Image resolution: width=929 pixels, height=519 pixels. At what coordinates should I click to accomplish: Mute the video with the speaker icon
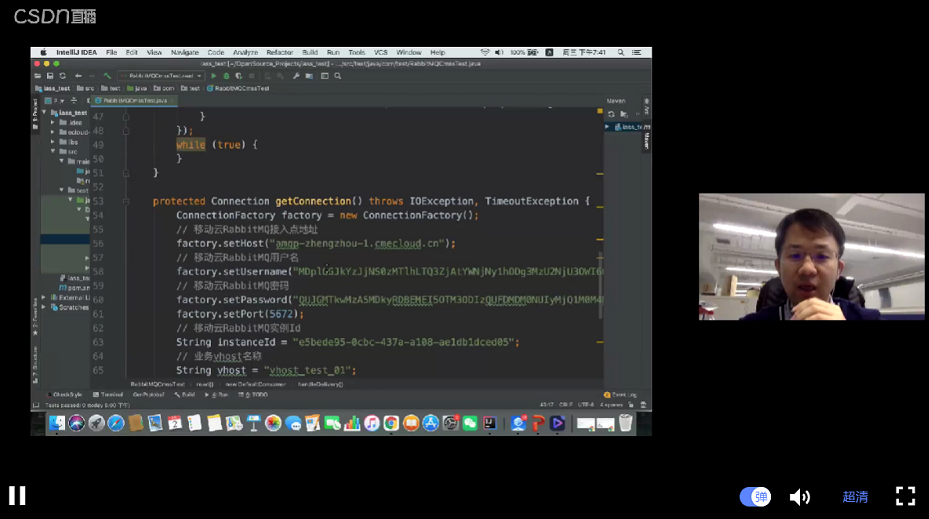(x=800, y=497)
